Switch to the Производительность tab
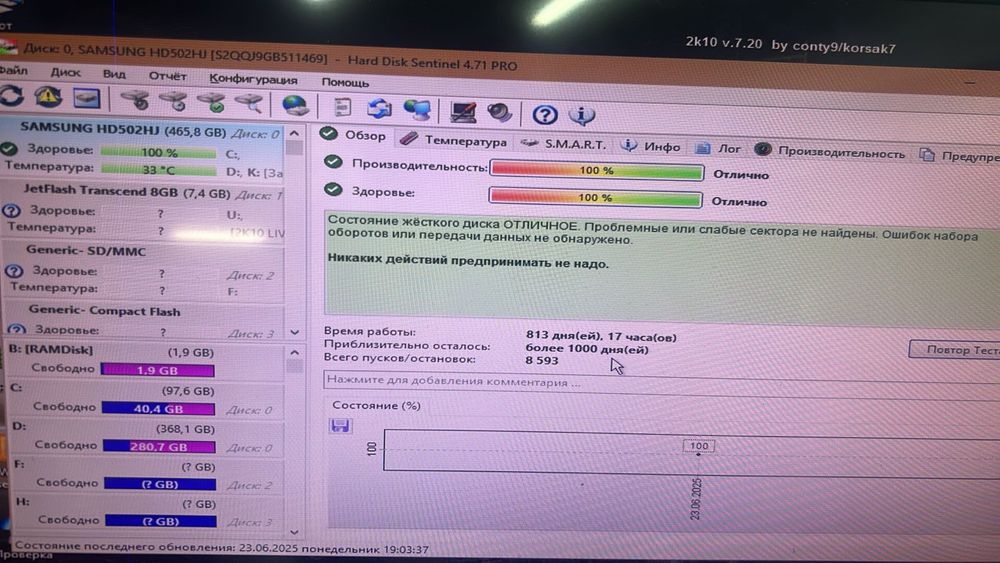This screenshot has height=563, width=1000. 830,152
